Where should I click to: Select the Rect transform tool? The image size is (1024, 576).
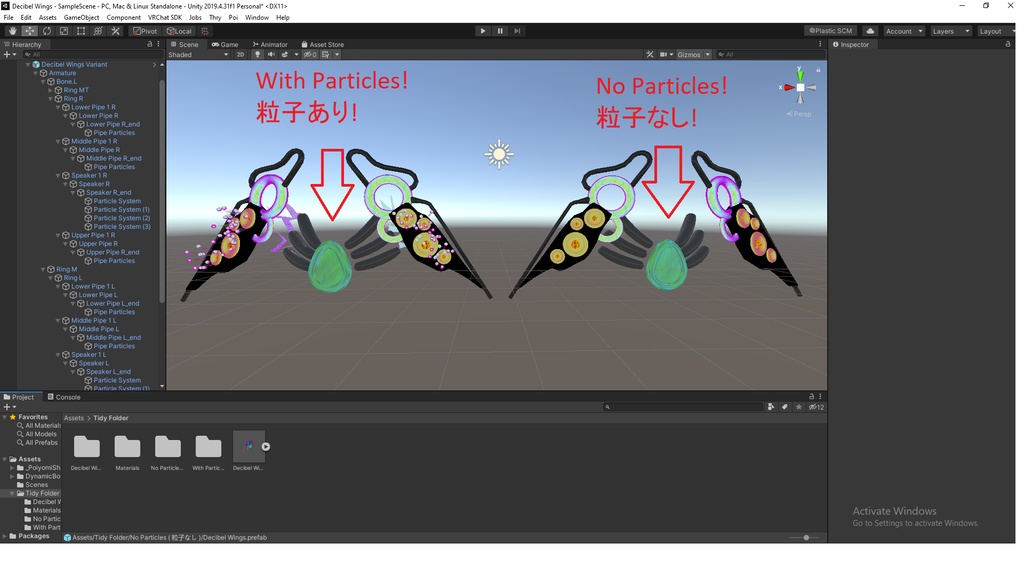80,31
